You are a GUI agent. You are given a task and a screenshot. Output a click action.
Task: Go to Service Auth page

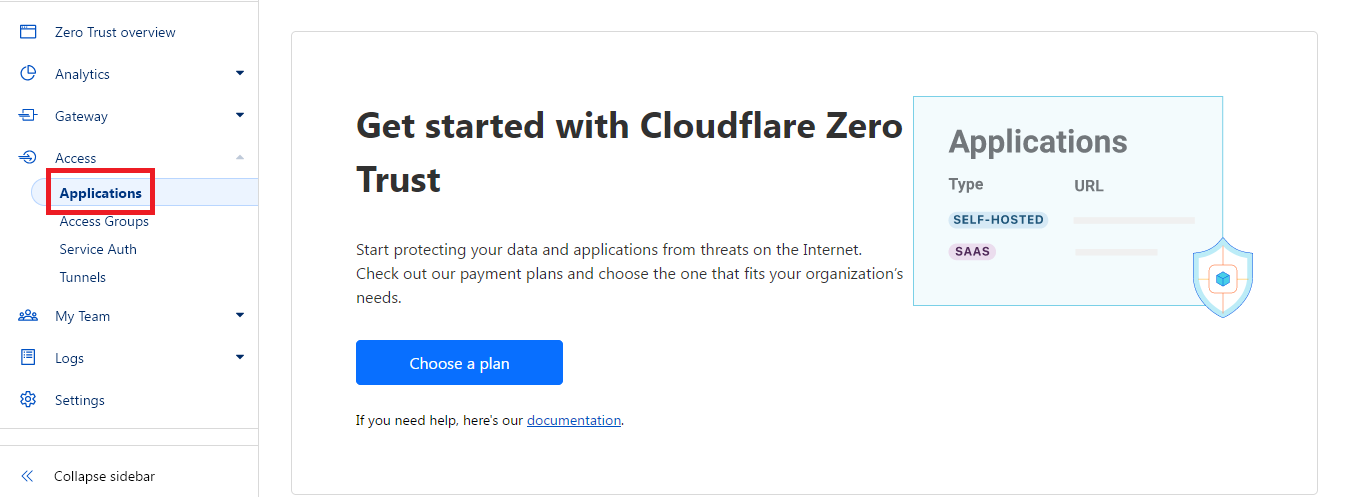(x=98, y=249)
